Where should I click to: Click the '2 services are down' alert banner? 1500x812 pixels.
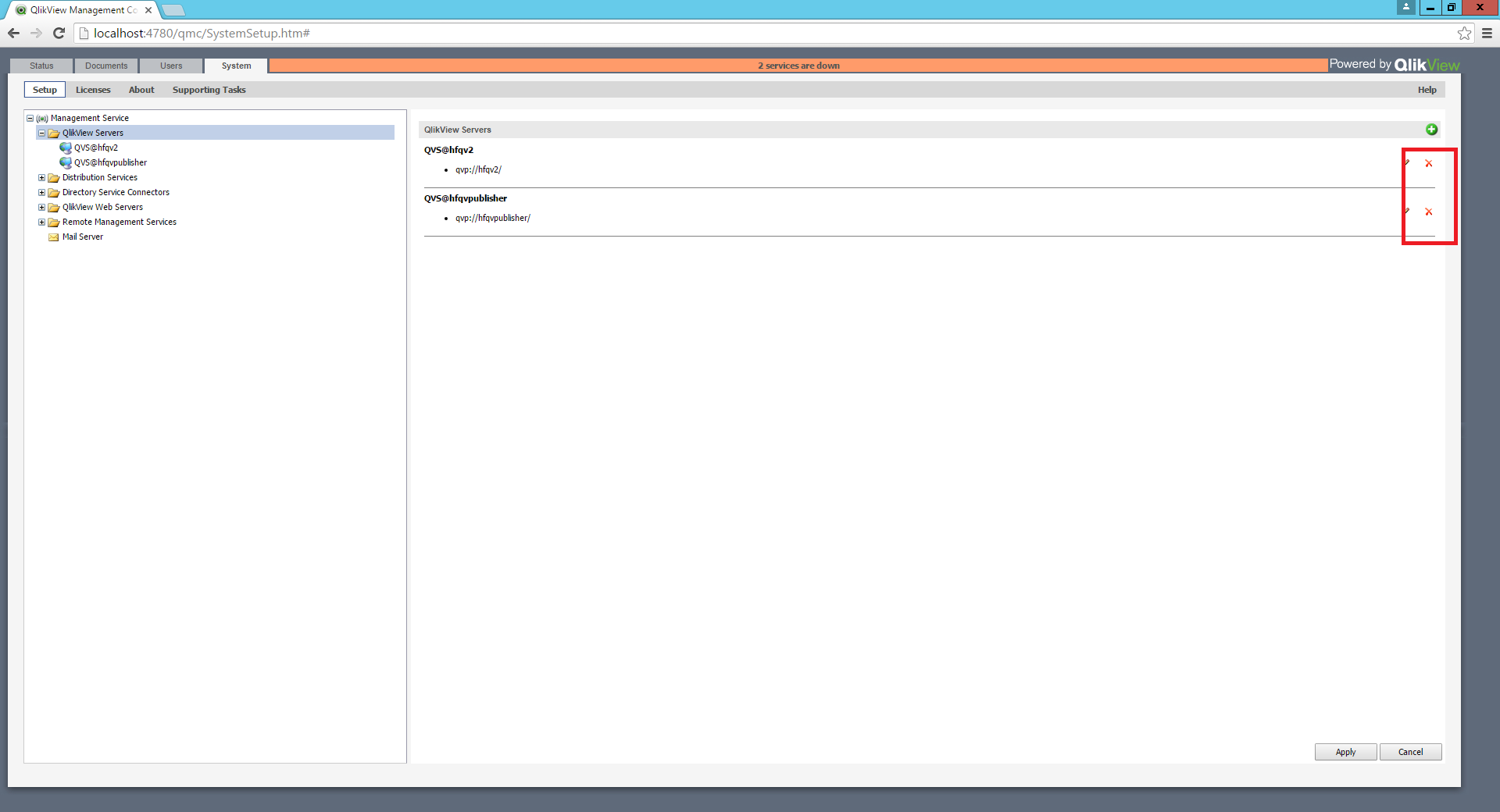tap(798, 66)
